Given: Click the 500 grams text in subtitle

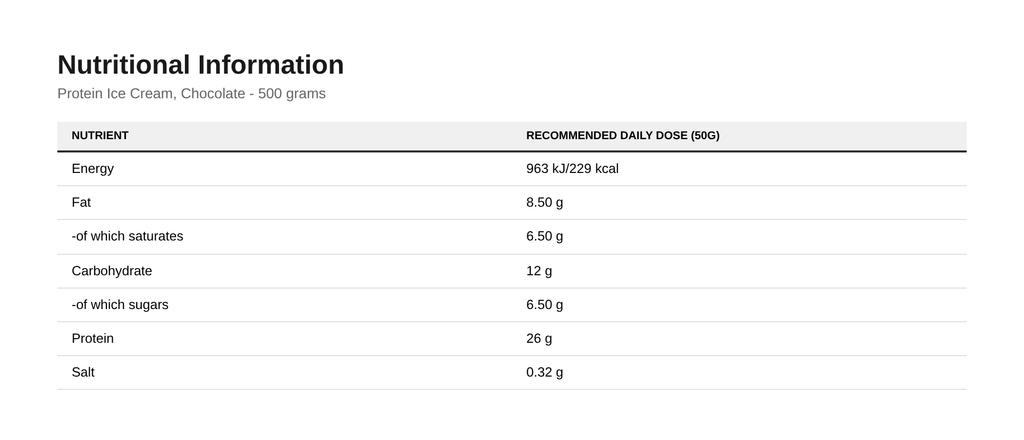Looking at the screenshot, I should click(292, 93).
